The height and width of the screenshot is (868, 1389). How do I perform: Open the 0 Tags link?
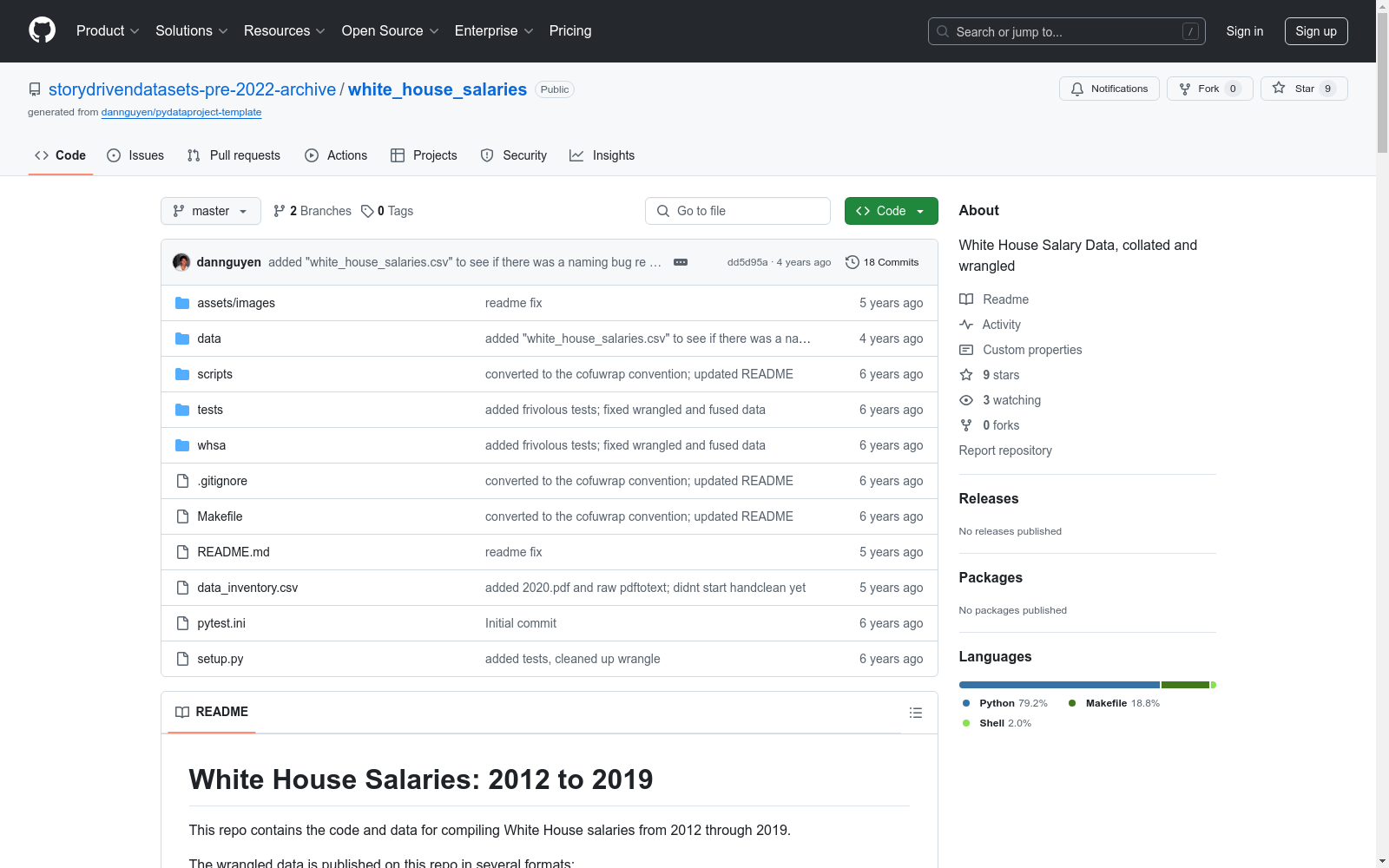click(x=387, y=211)
